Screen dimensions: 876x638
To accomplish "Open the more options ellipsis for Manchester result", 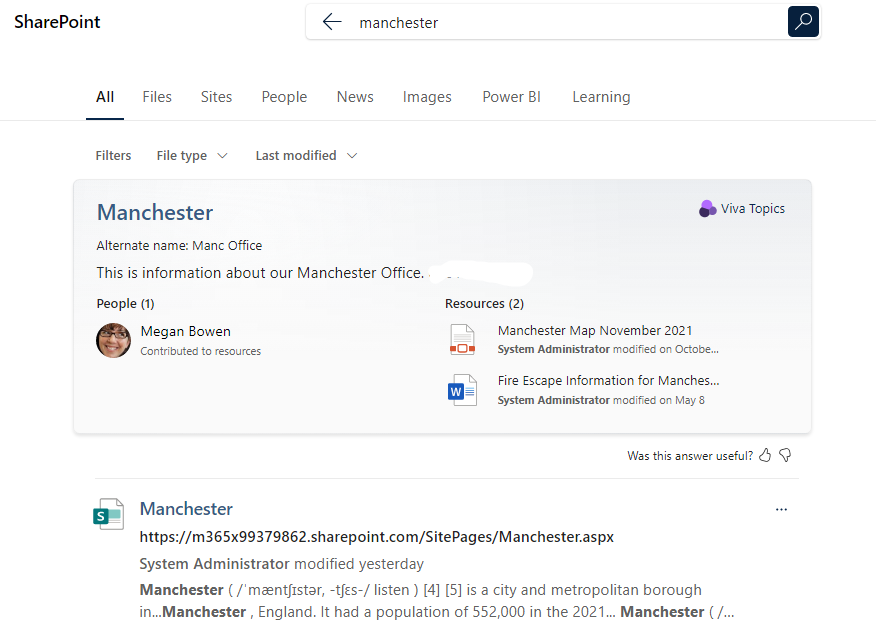I will pos(781,509).
